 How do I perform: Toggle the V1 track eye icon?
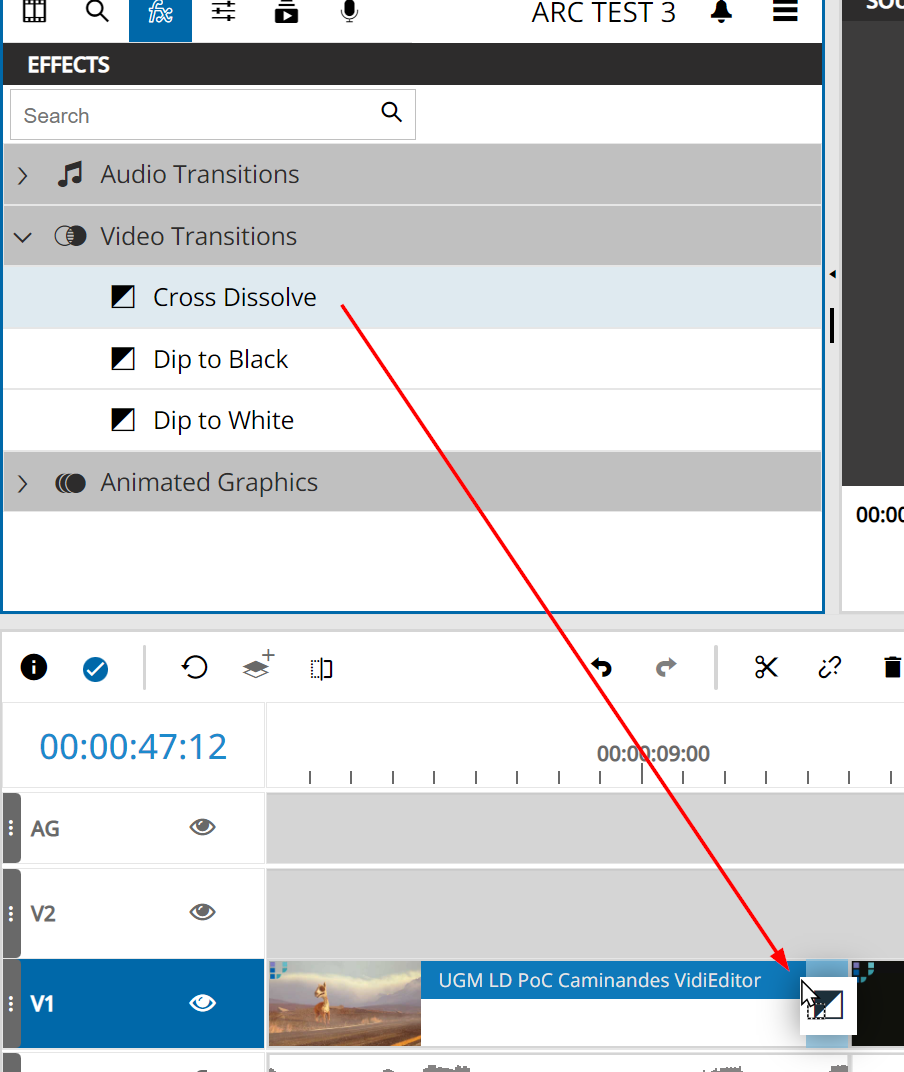click(x=202, y=1003)
